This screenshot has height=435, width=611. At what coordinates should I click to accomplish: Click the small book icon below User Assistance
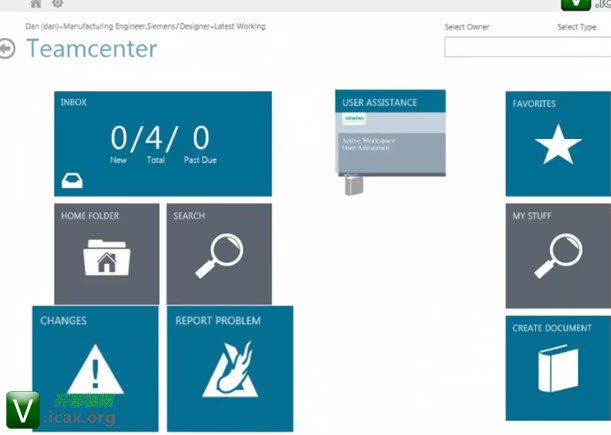[354, 185]
